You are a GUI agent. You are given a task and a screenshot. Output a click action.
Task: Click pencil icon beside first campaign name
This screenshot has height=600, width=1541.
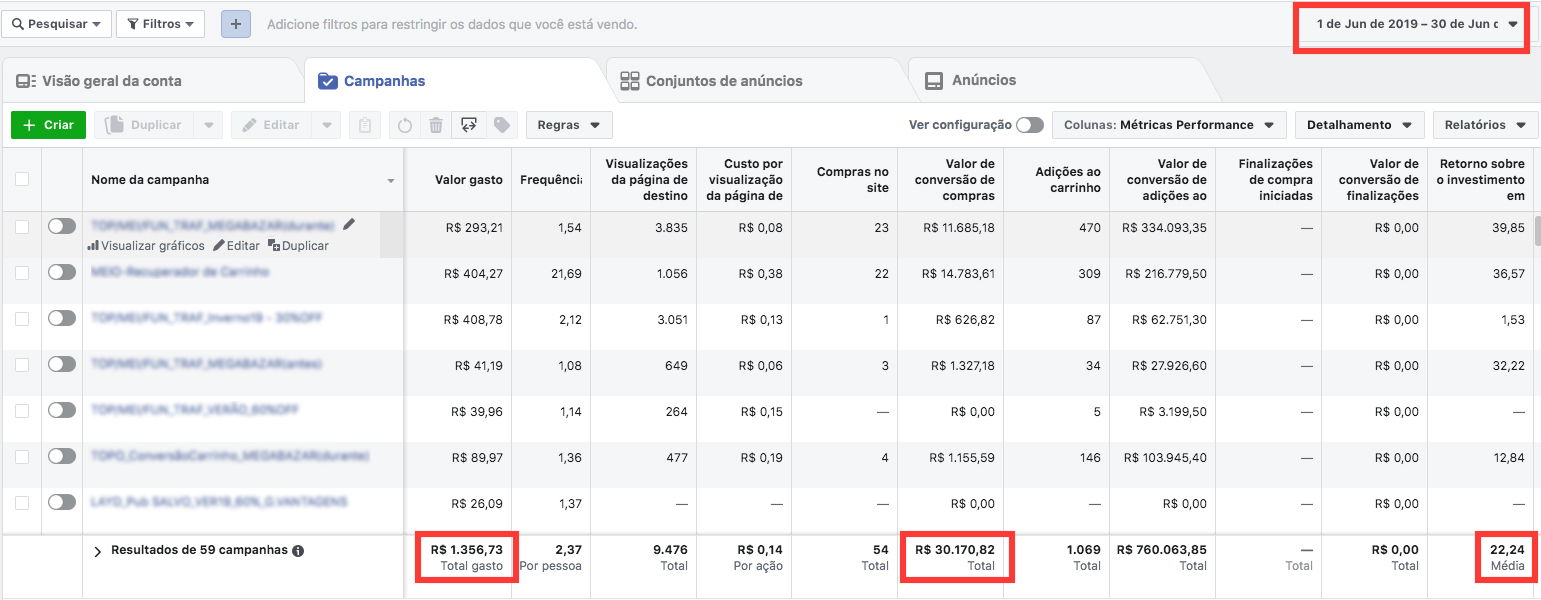click(349, 226)
